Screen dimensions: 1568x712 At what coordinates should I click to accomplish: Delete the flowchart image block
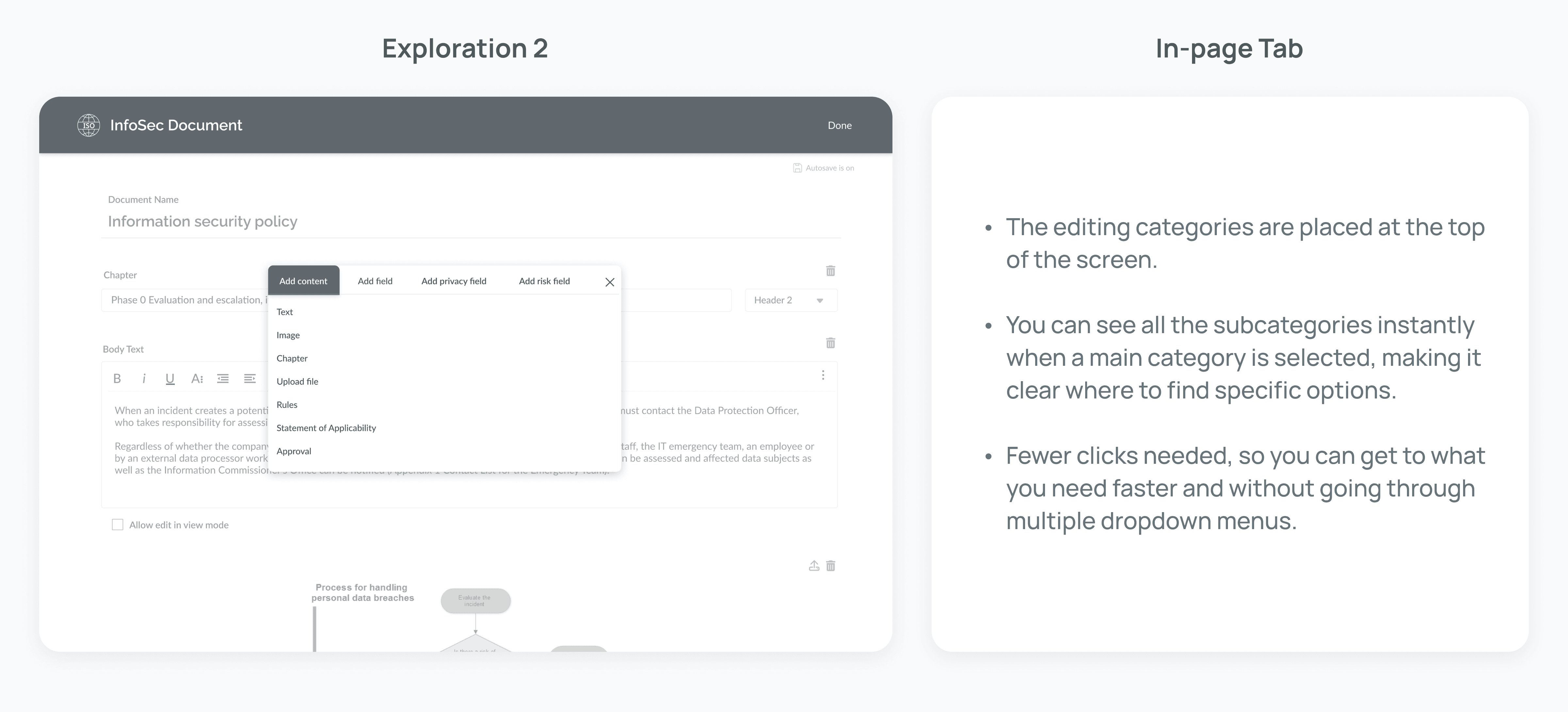(x=830, y=566)
